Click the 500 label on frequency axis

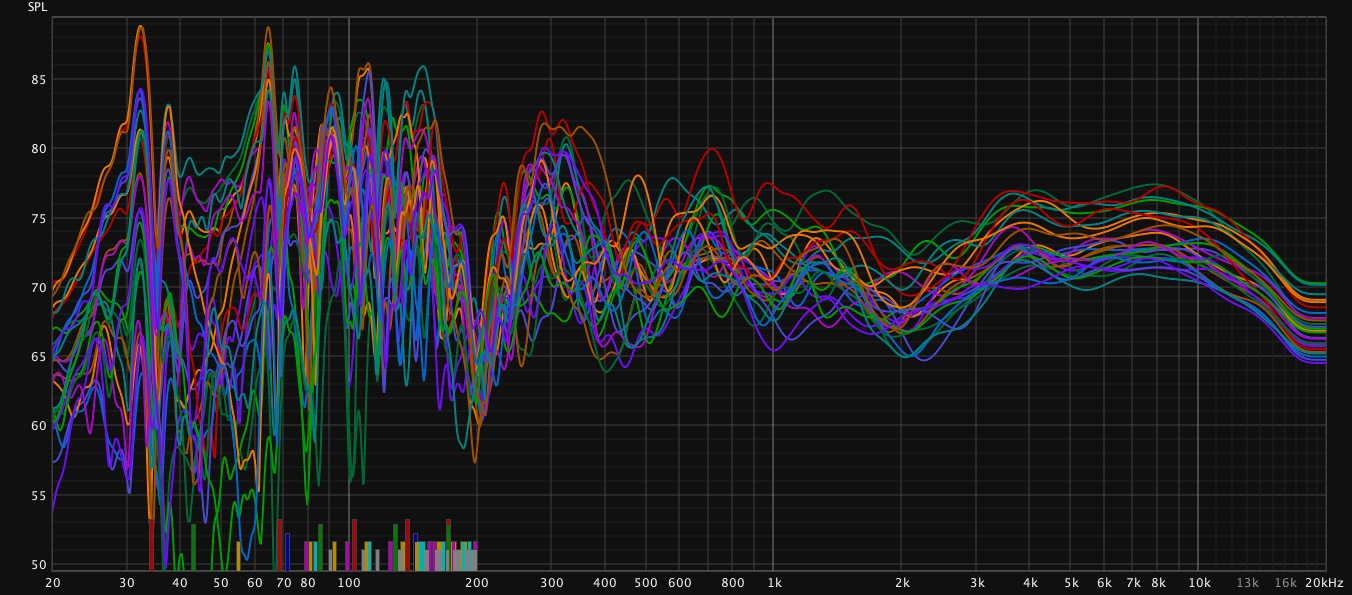tap(646, 583)
